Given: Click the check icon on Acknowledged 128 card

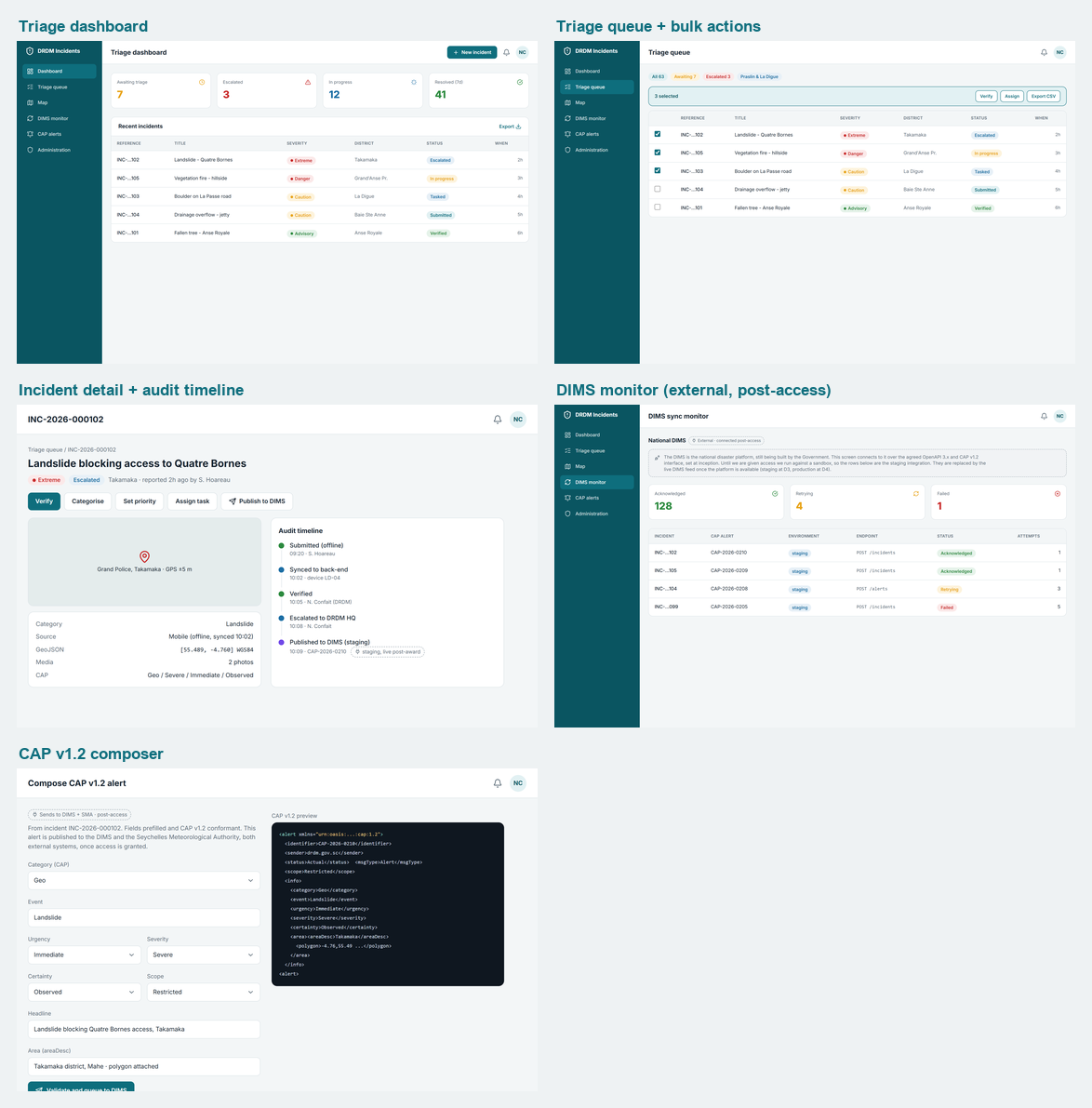Looking at the screenshot, I should coord(774,494).
